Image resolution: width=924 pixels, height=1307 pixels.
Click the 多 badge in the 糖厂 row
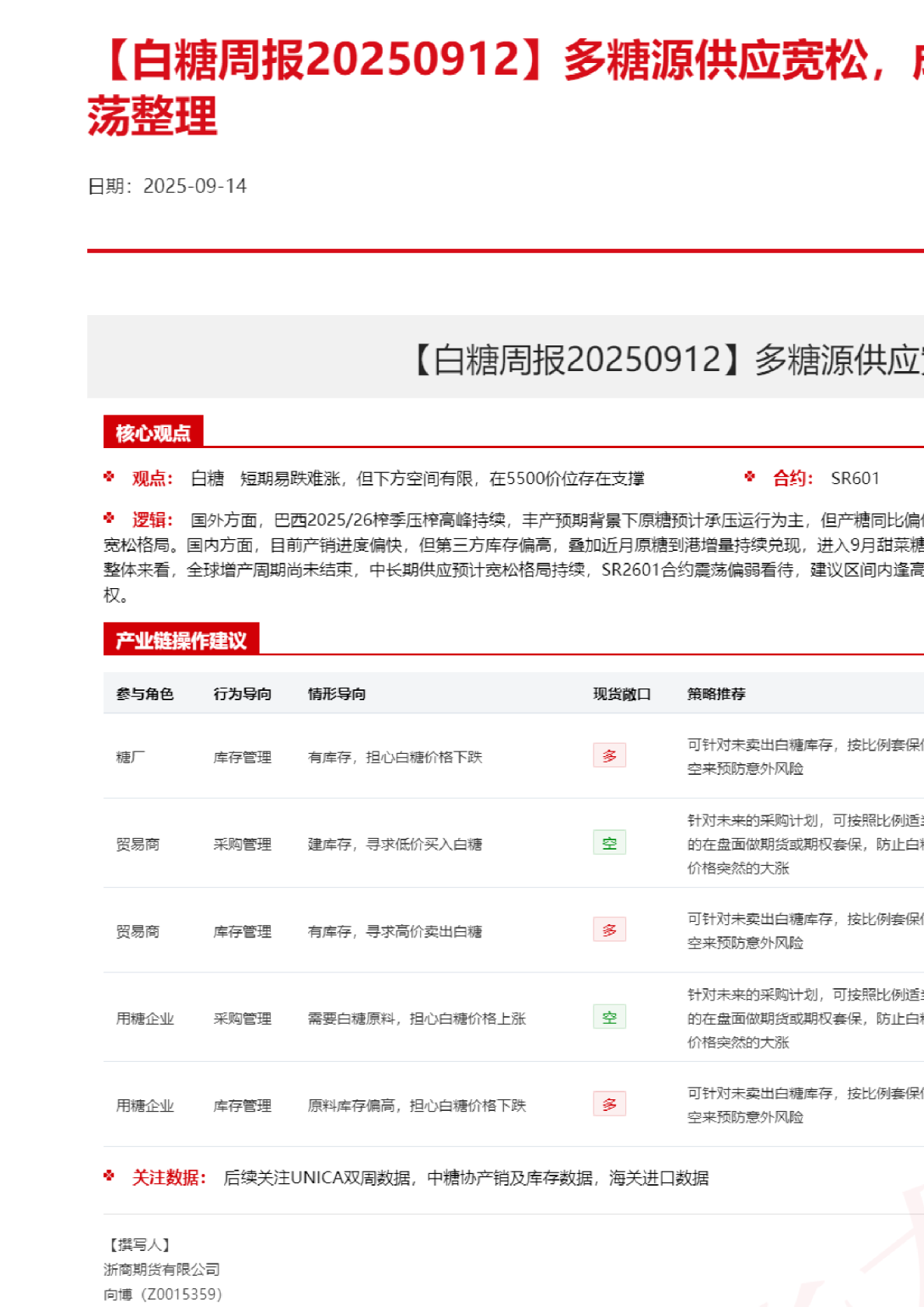pyautogui.click(x=609, y=755)
